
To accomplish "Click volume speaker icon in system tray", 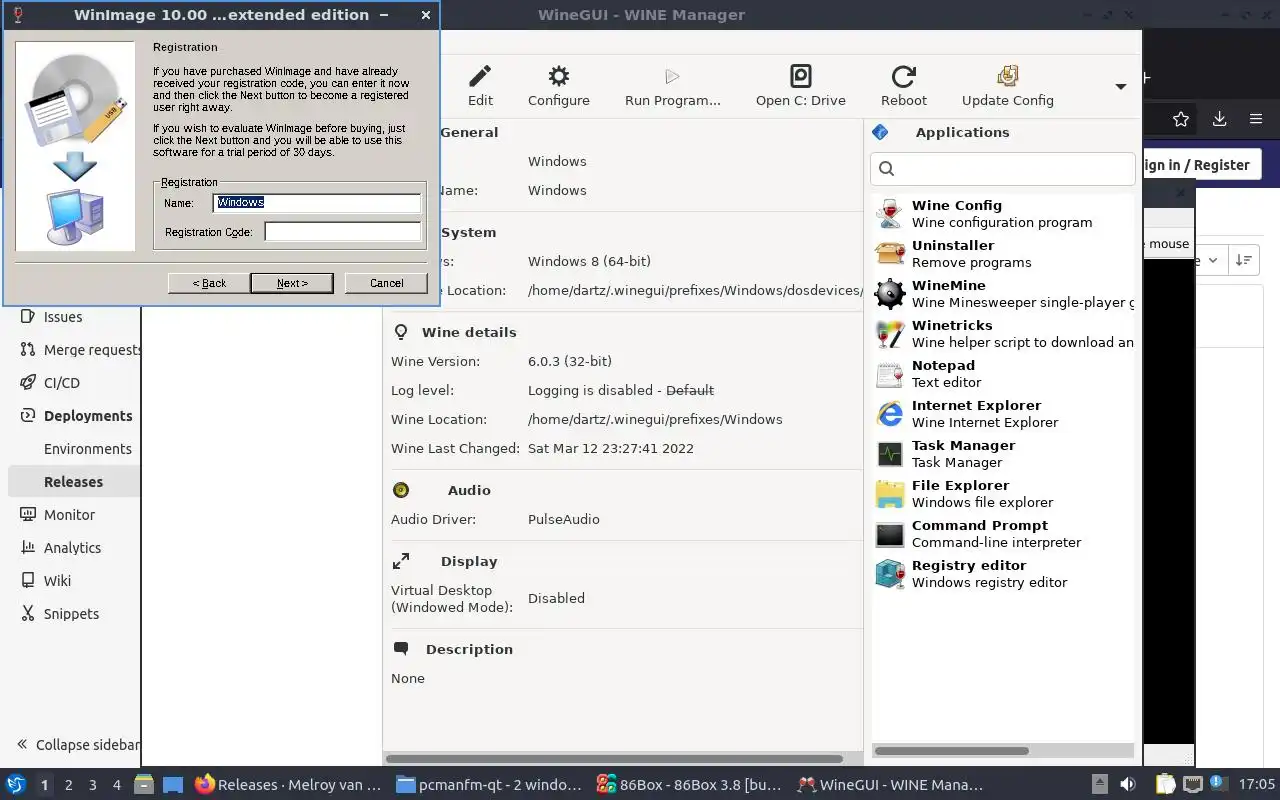I will pyautogui.click(x=1128, y=785).
